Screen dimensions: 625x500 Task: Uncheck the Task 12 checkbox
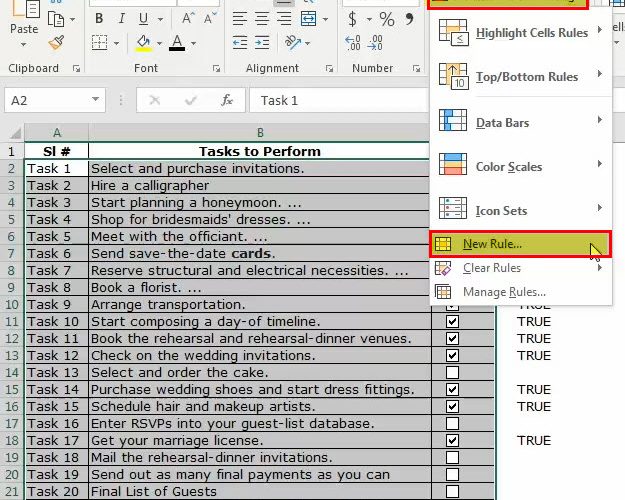pos(452,355)
